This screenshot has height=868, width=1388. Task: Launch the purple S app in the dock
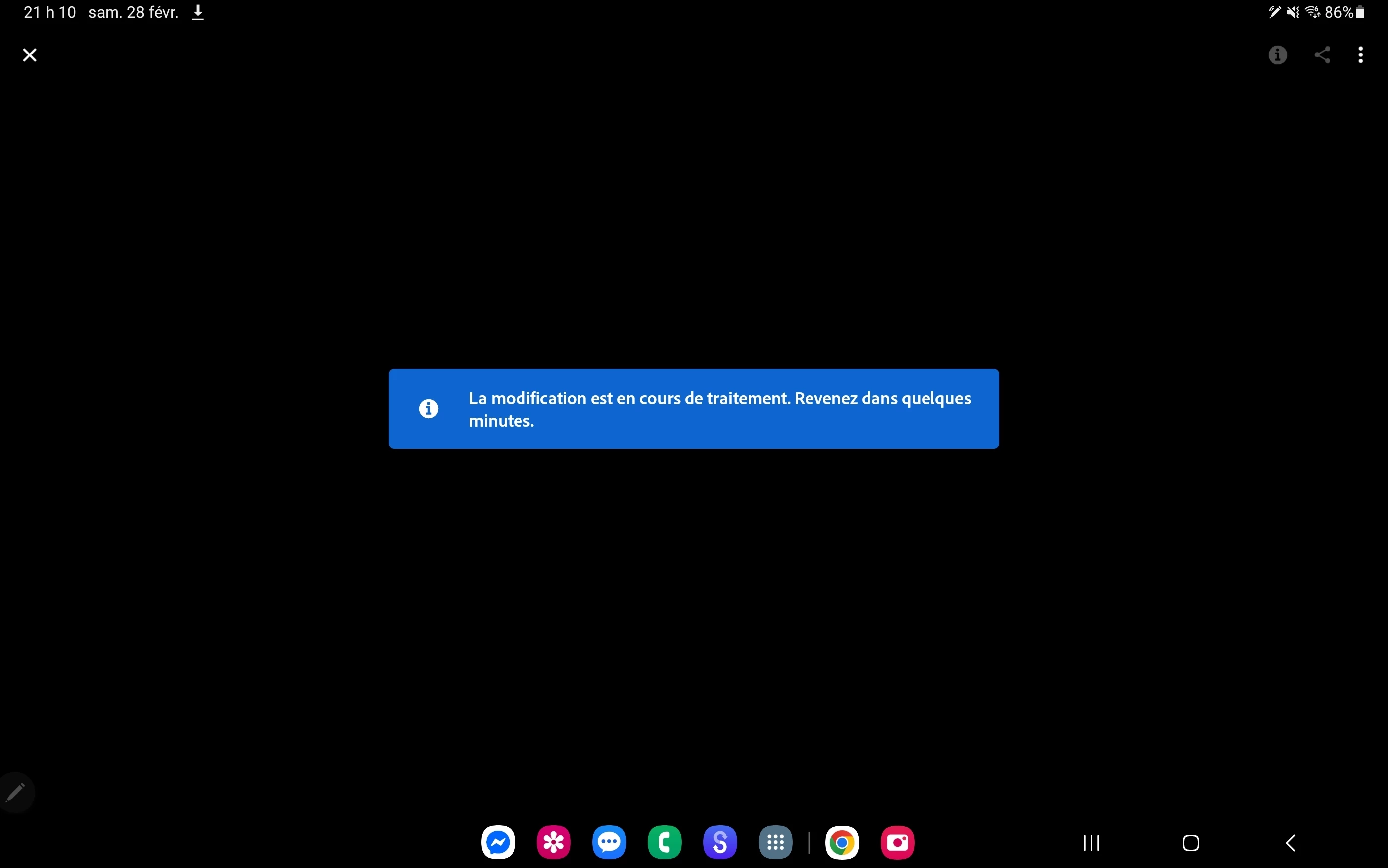(x=720, y=842)
